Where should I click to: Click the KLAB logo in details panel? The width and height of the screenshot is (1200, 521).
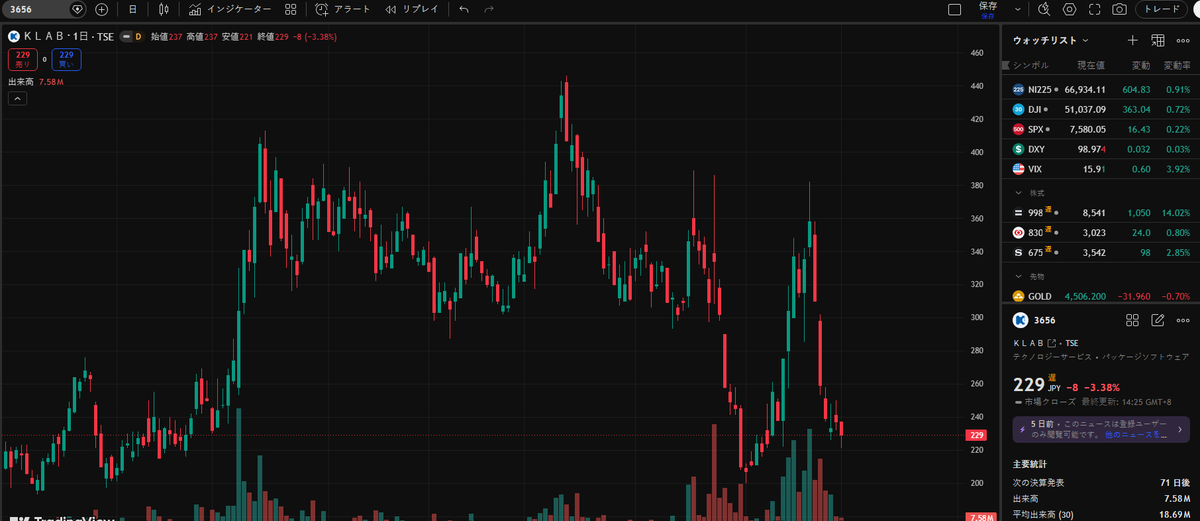[x=1020, y=321]
